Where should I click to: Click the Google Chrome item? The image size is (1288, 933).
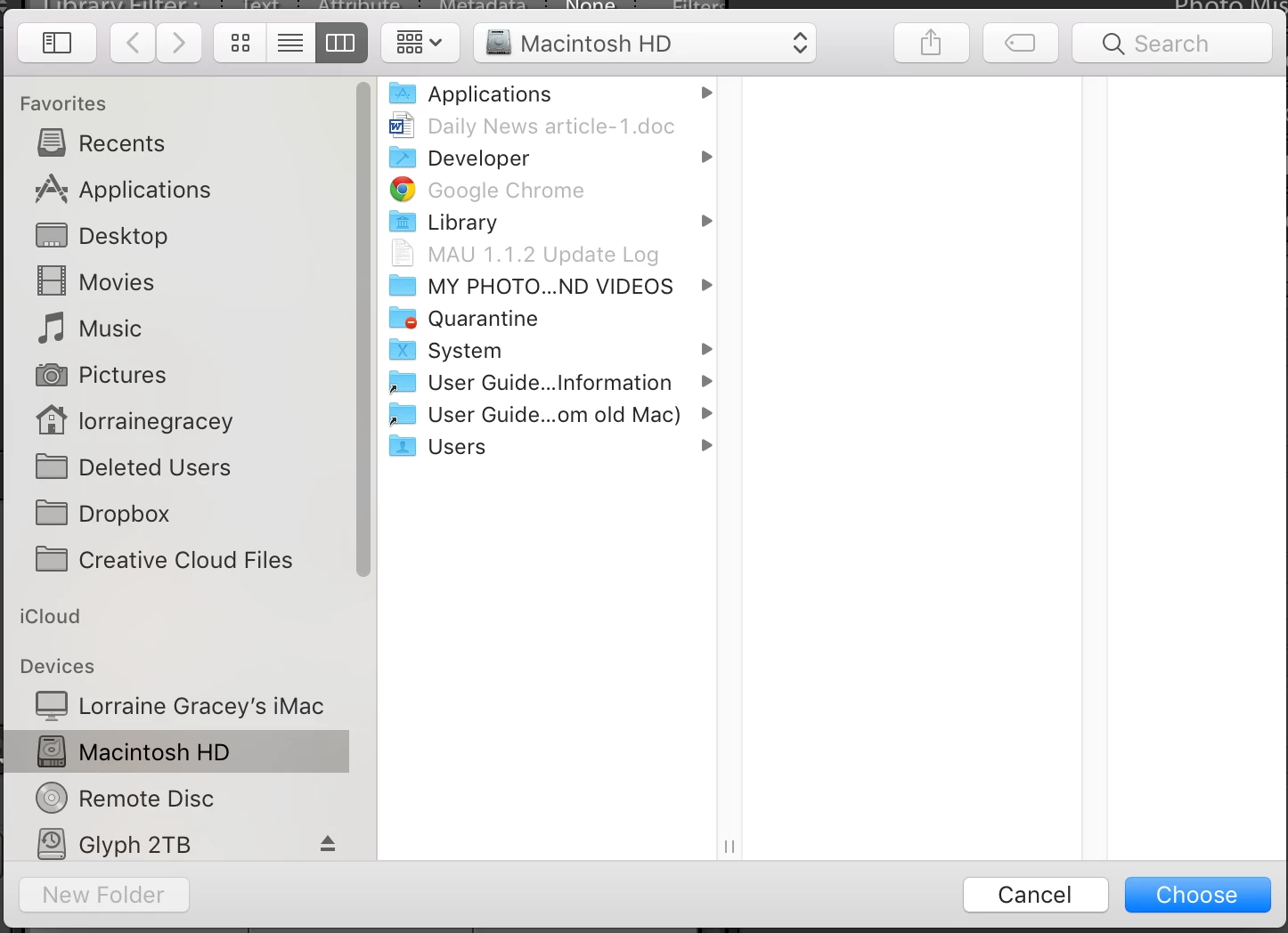(548, 190)
